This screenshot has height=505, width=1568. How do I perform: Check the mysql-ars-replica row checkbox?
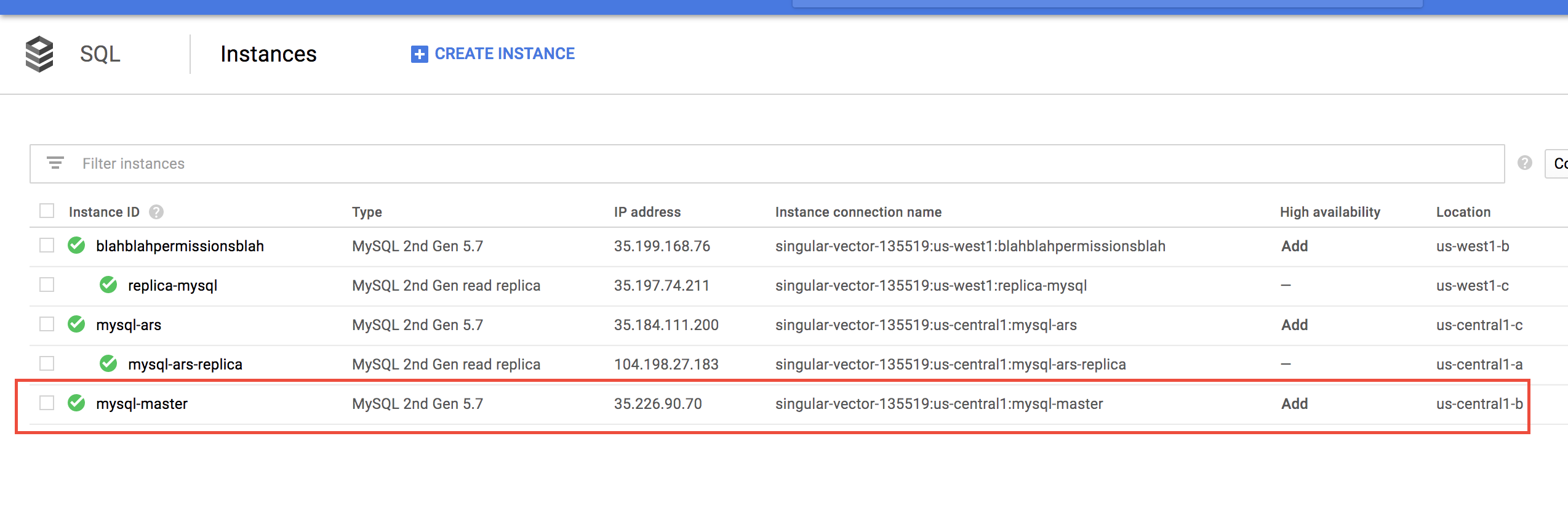(47, 364)
